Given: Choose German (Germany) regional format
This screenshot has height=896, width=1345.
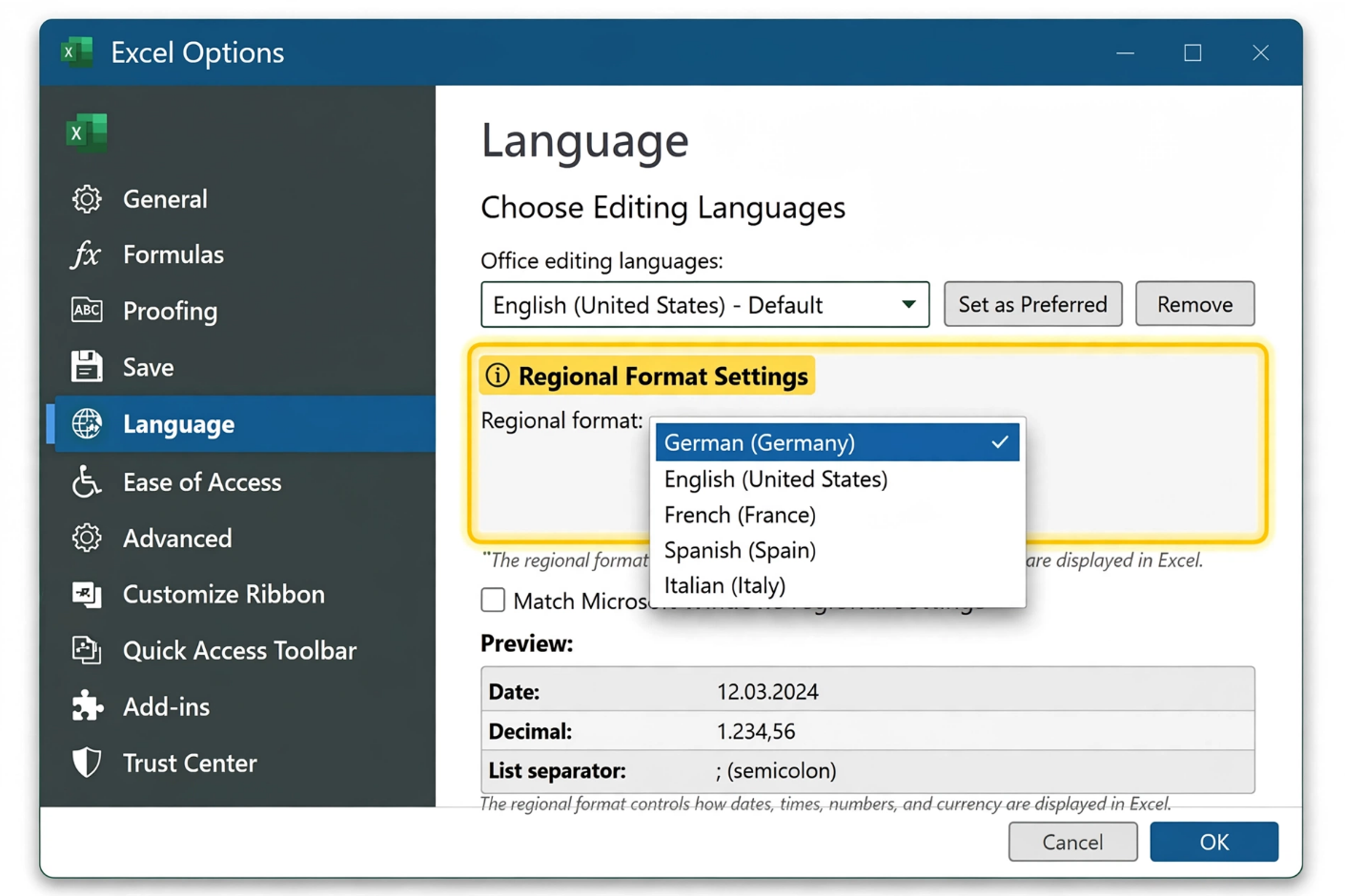Looking at the screenshot, I should pos(837,442).
